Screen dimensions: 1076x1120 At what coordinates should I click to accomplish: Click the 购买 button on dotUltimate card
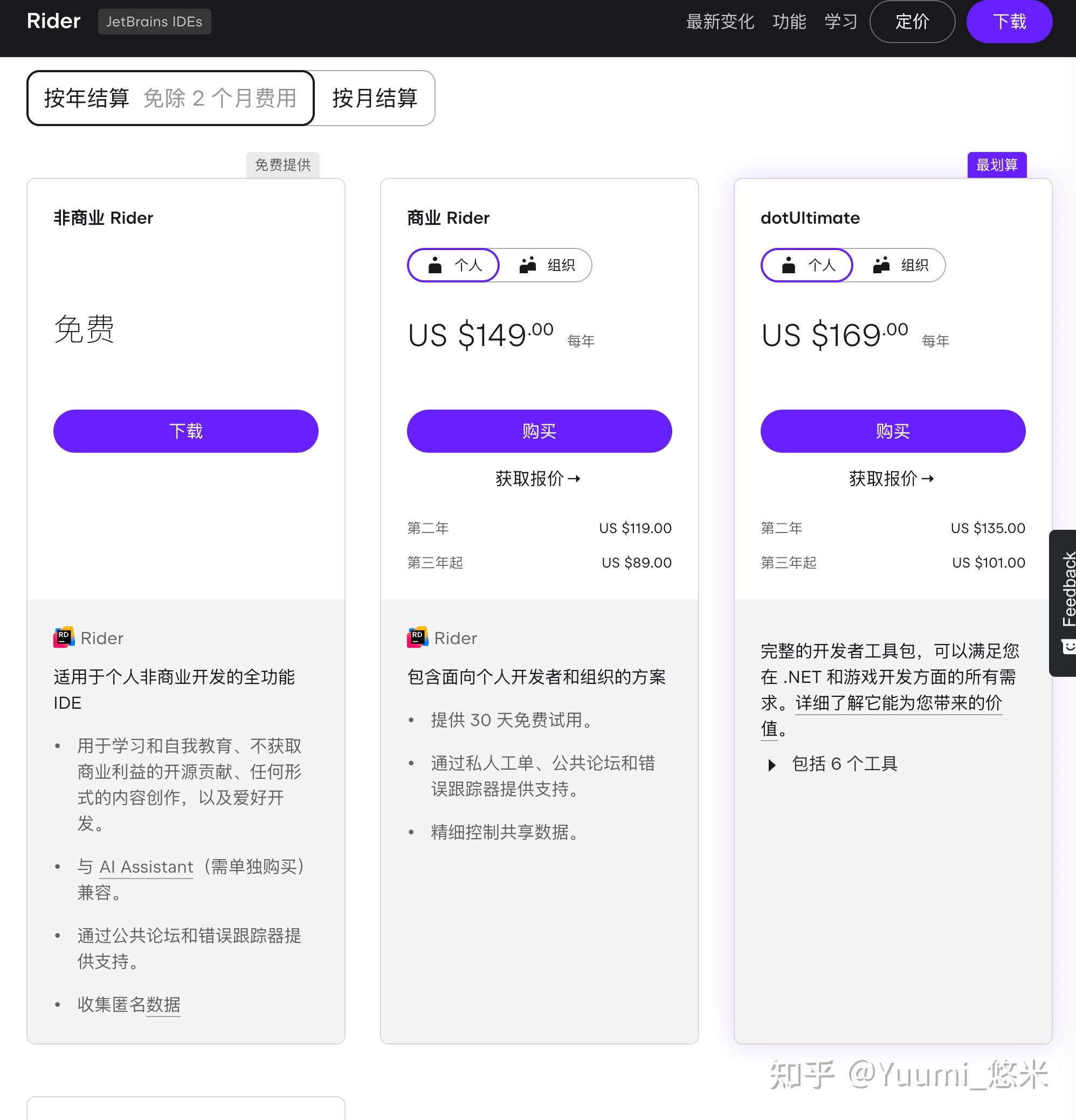(x=892, y=431)
